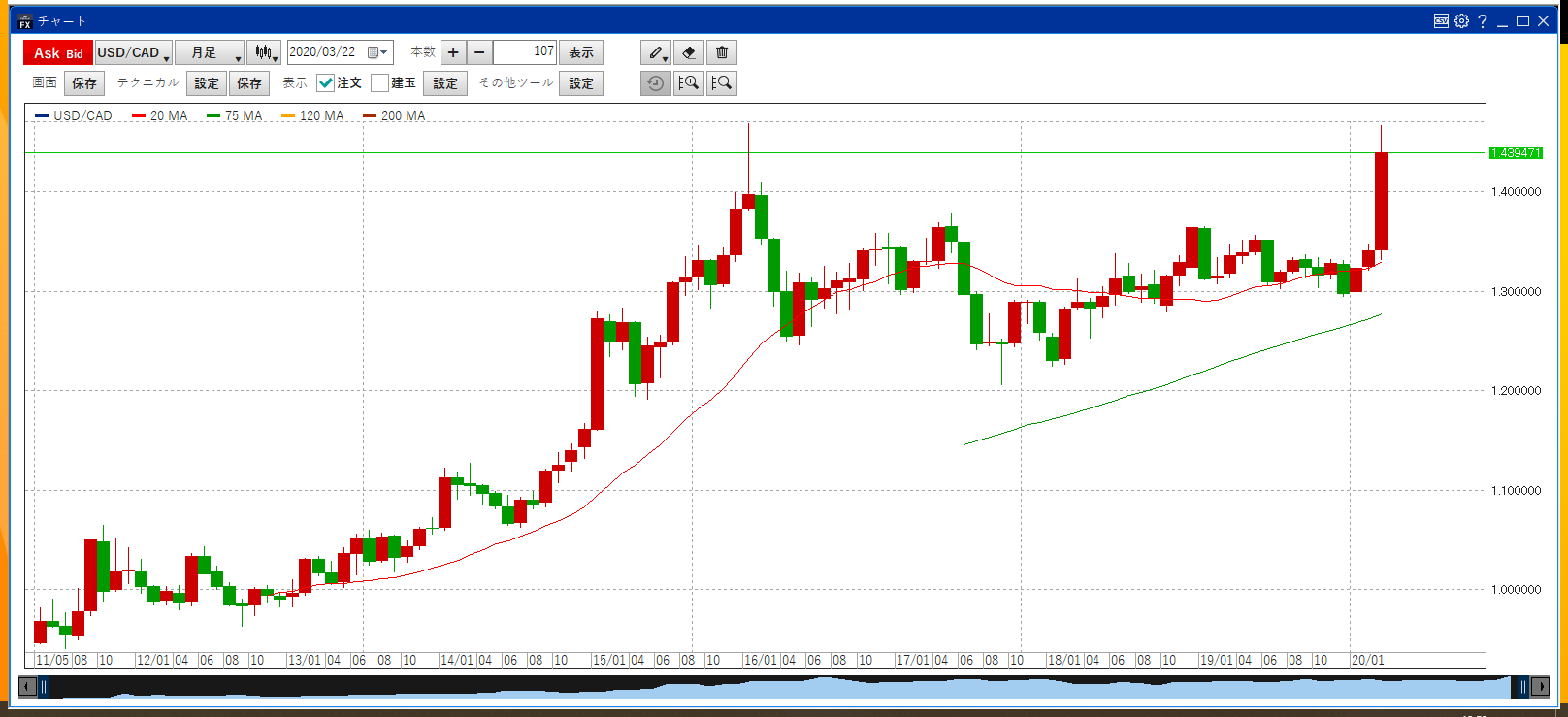Click the 20/01 time axis label
The image size is (1568, 717).
tap(1368, 660)
